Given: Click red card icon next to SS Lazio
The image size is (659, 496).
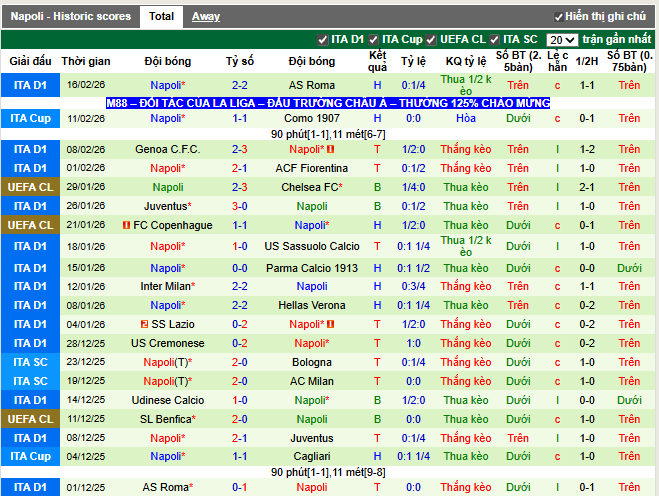Looking at the screenshot, I should coord(146,324).
